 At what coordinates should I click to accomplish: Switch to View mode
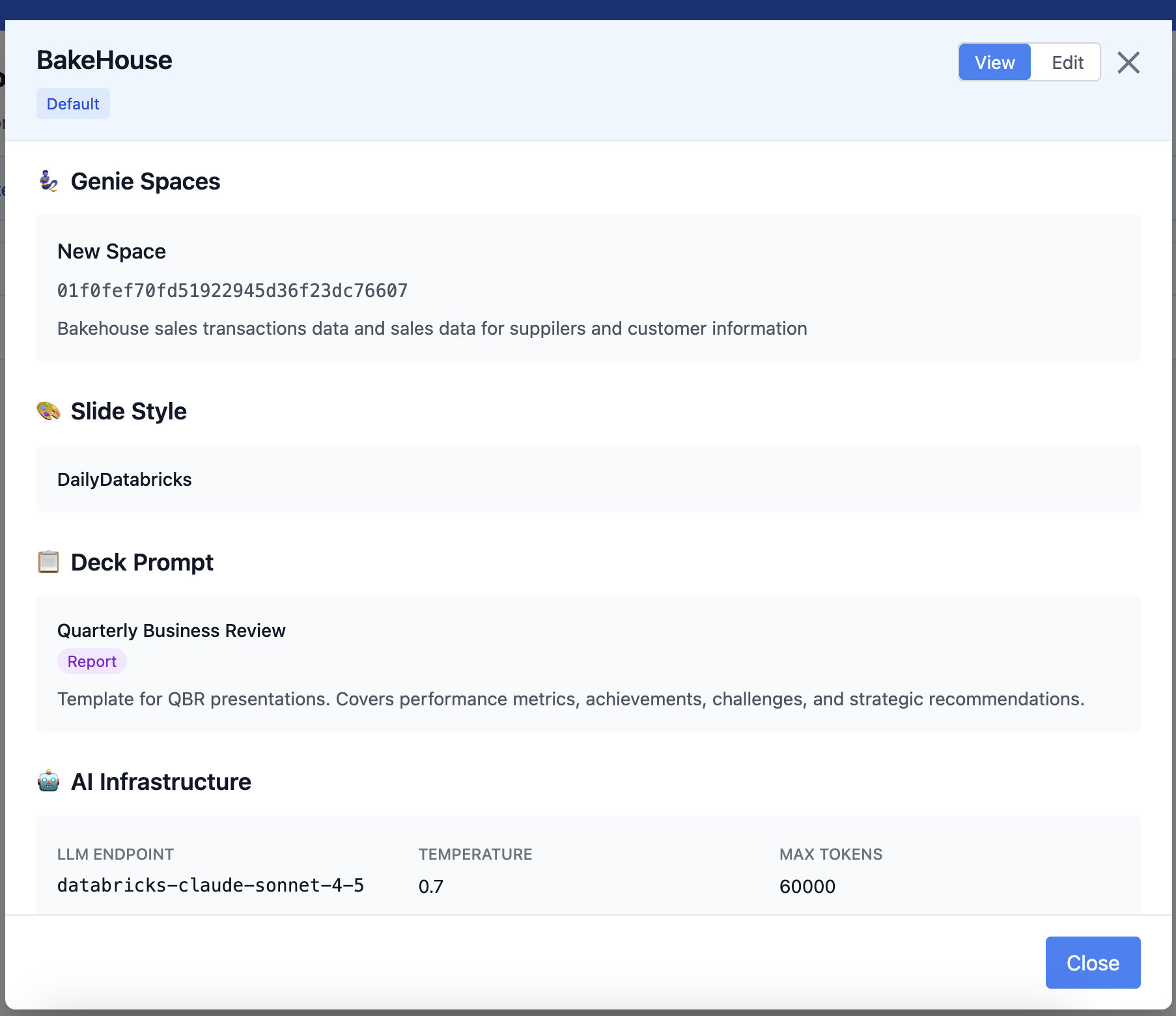coord(994,63)
